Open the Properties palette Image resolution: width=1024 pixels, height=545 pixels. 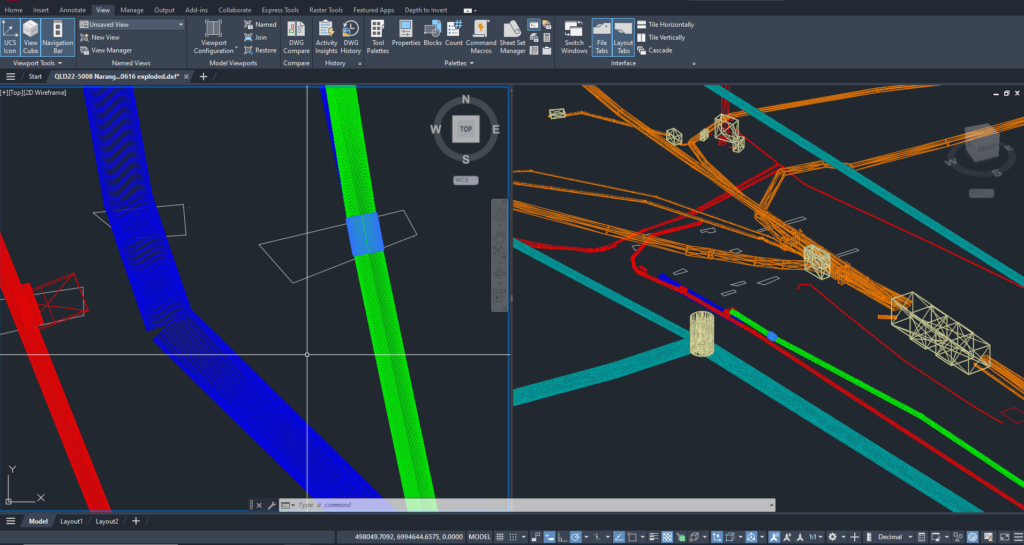coord(406,33)
